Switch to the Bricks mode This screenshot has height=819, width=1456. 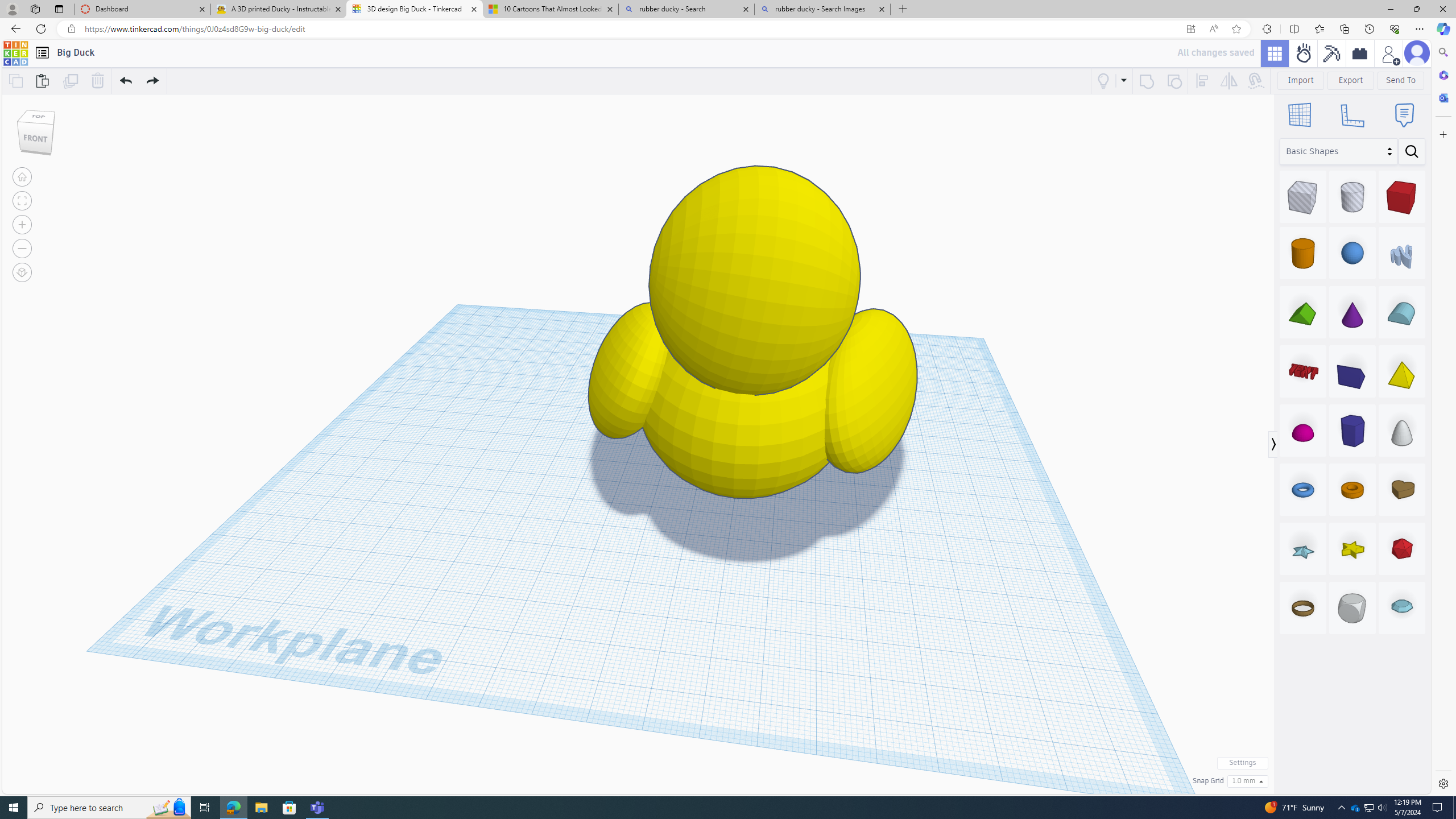pos(1360,53)
